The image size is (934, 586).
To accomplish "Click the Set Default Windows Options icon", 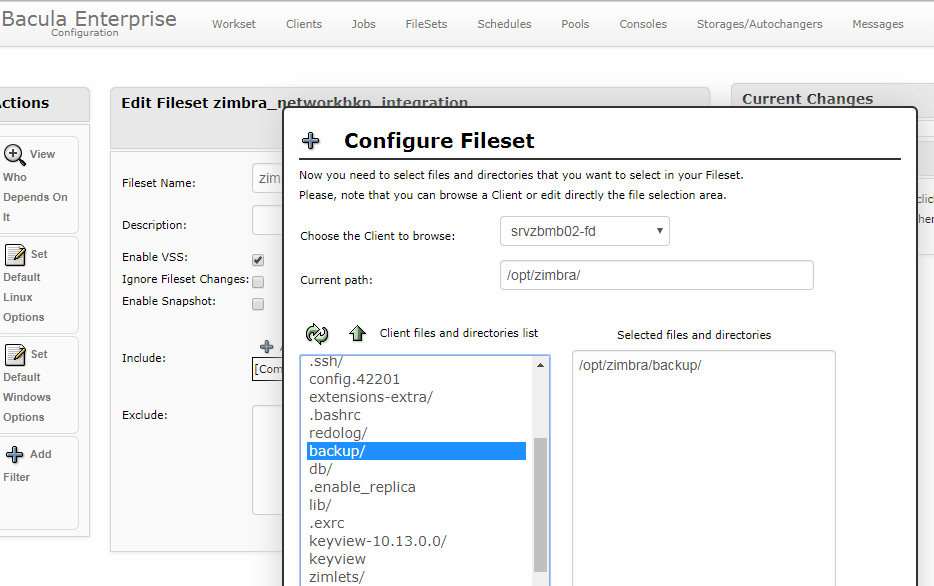I will pos(15,355).
